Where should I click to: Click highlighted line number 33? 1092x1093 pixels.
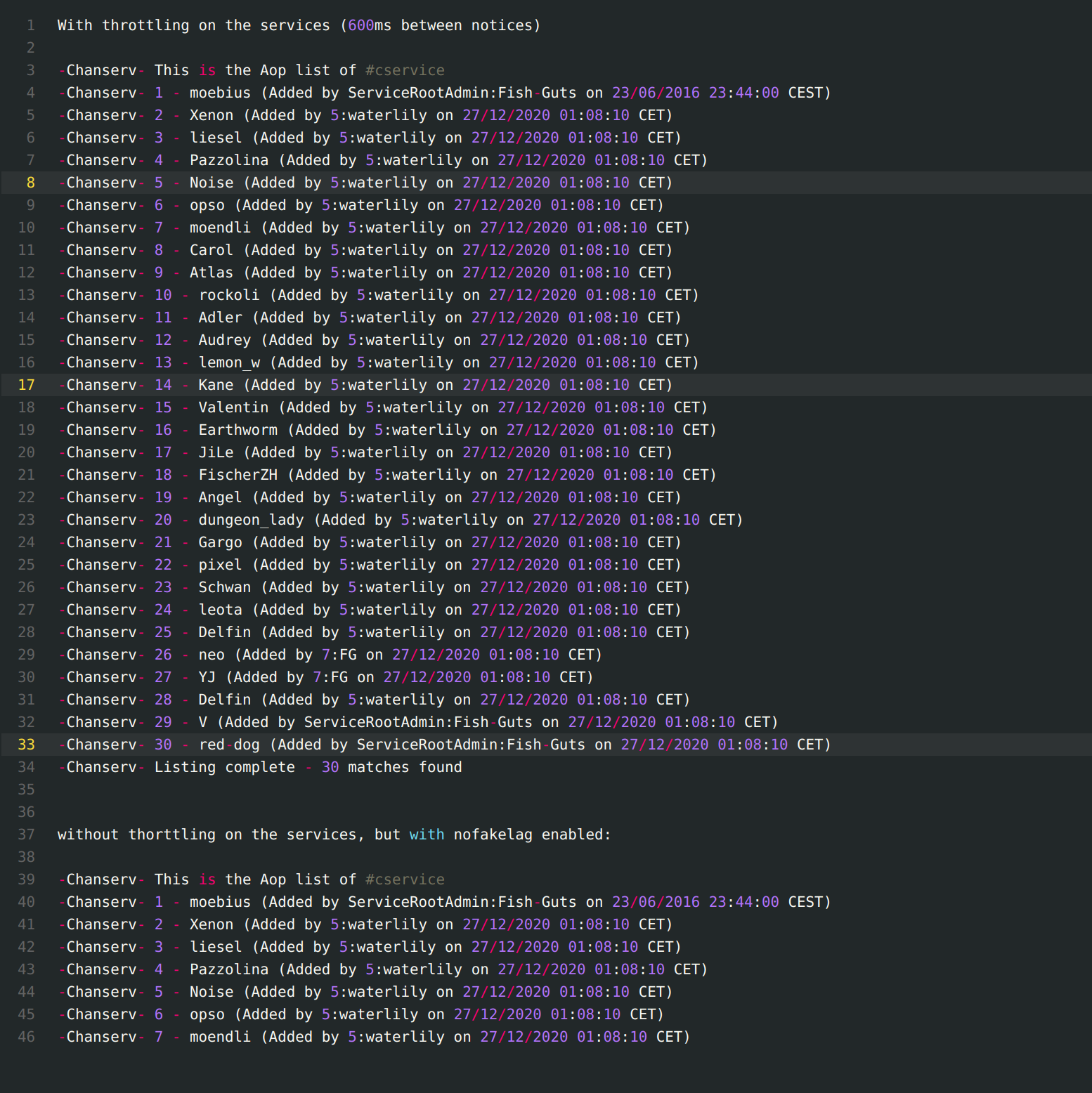[x=26, y=745]
